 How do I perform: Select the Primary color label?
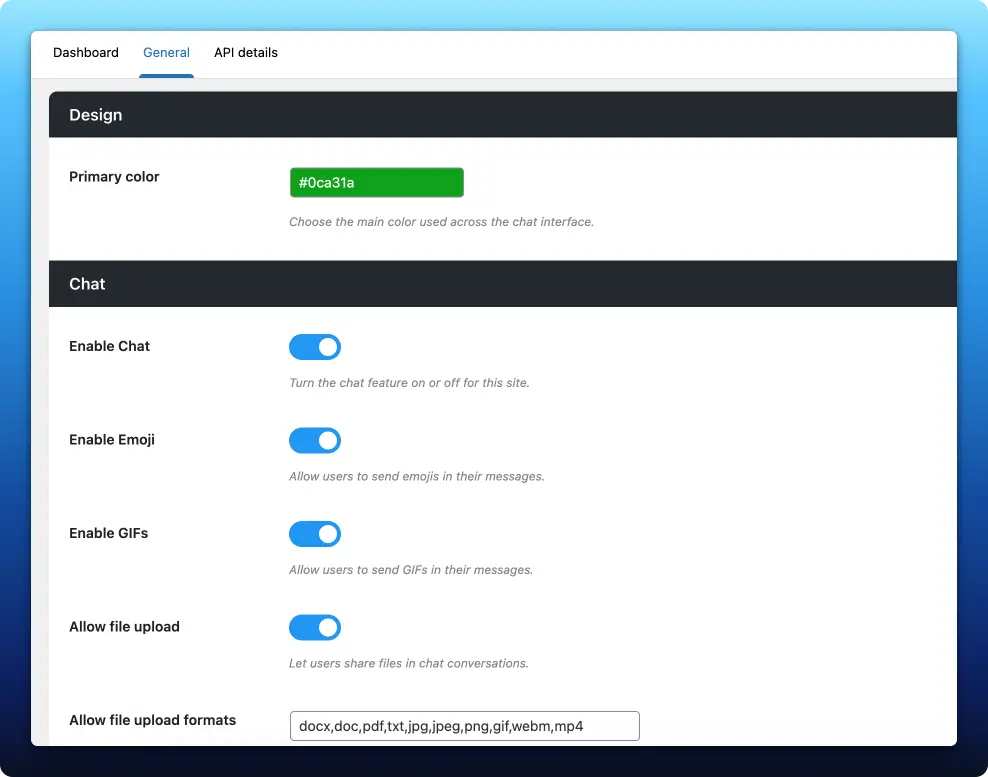114,176
